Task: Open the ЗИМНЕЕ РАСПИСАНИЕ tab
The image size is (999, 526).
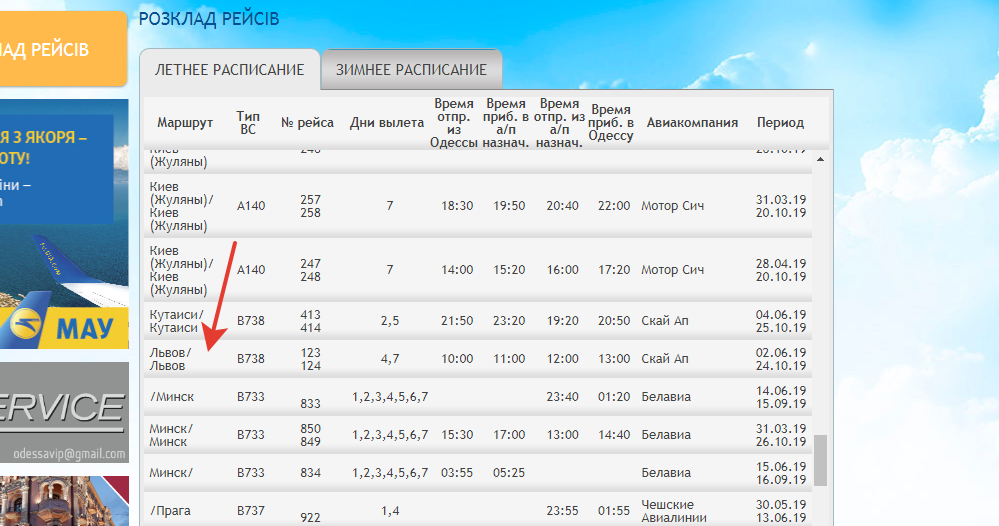Action: pyautogui.click(x=411, y=70)
